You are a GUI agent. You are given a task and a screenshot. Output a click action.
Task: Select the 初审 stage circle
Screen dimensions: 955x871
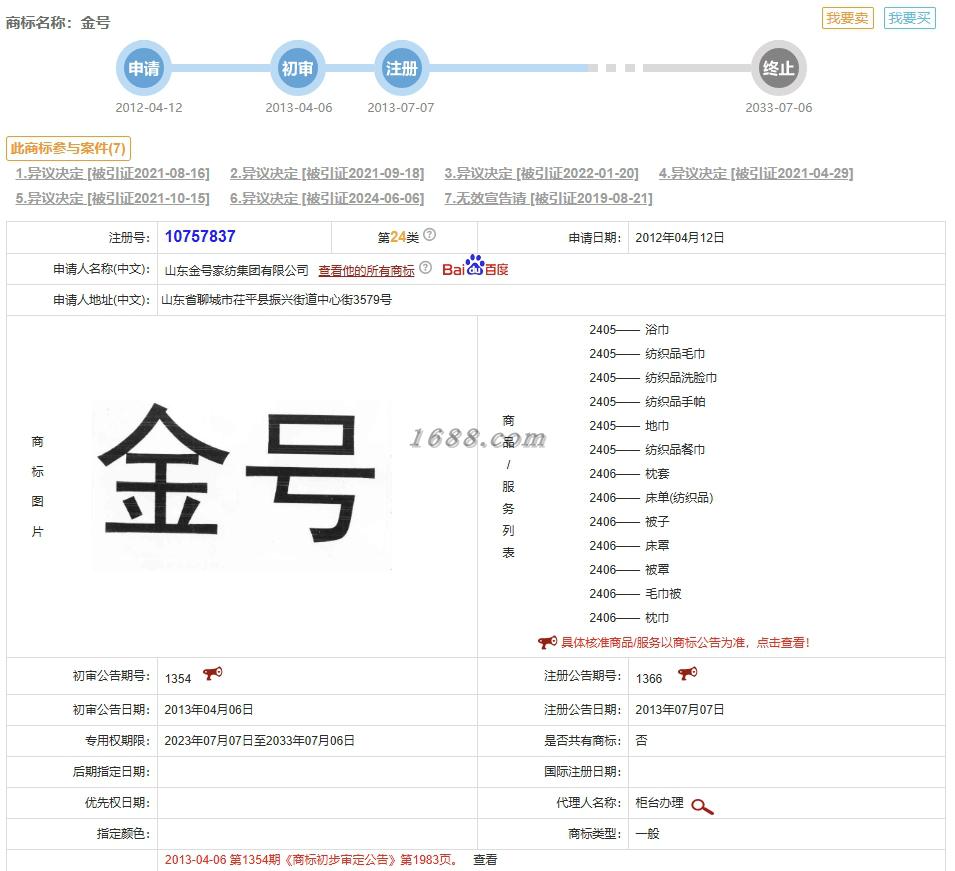pyautogui.click(x=298, y=68)
